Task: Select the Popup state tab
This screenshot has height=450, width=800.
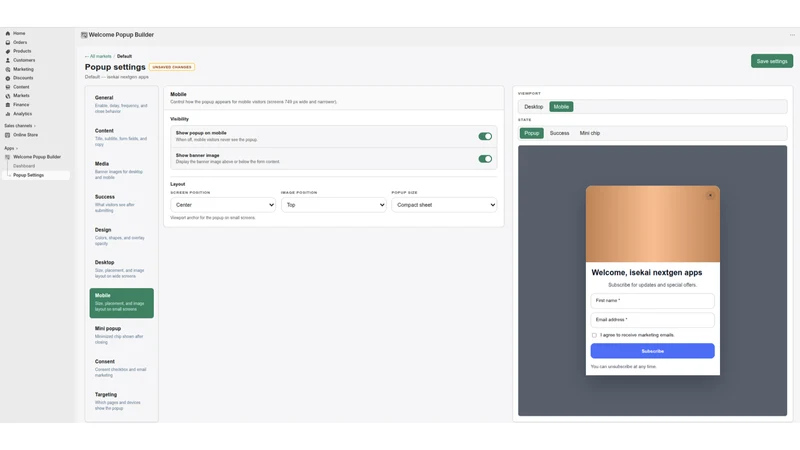Action: 532,133
